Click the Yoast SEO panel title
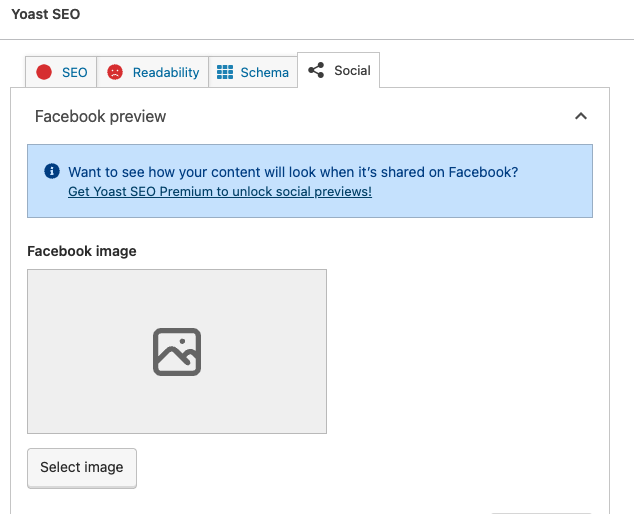Screen dimensions: 634x514 click(46, 14)
